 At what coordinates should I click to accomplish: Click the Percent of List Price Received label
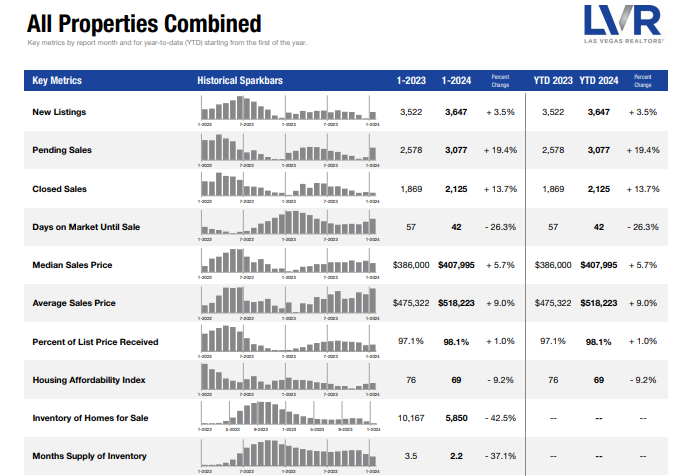(x=95, y=342)
